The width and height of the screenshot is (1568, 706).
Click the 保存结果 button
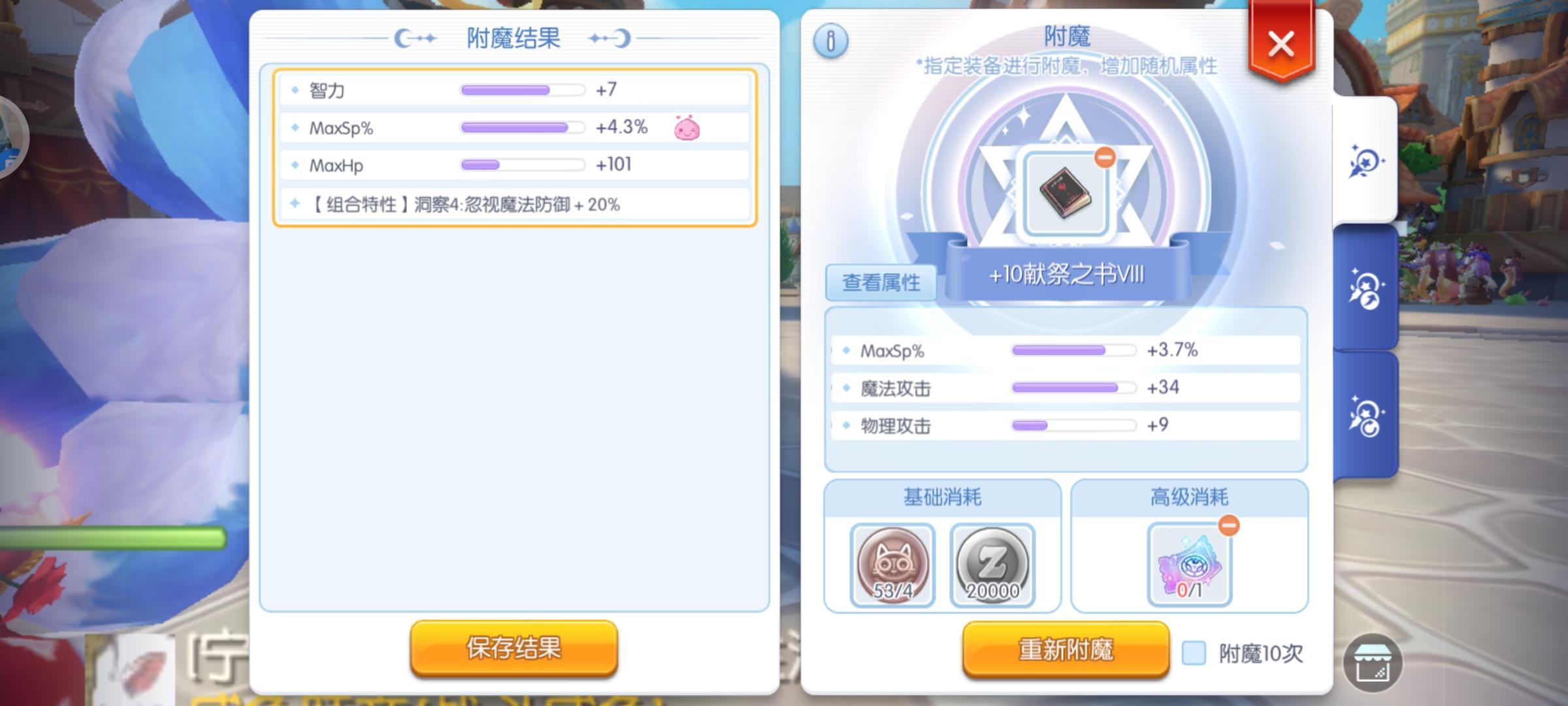pos(514,648)
